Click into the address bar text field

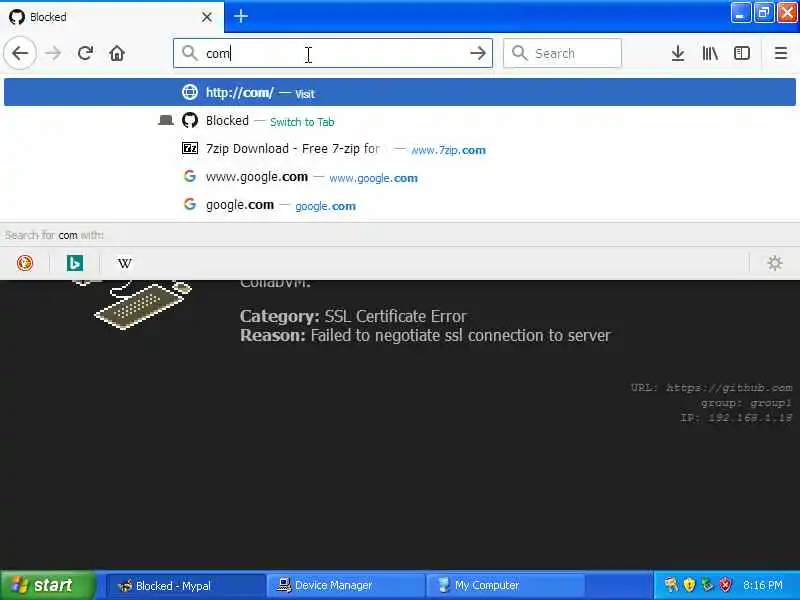[332, 53]
